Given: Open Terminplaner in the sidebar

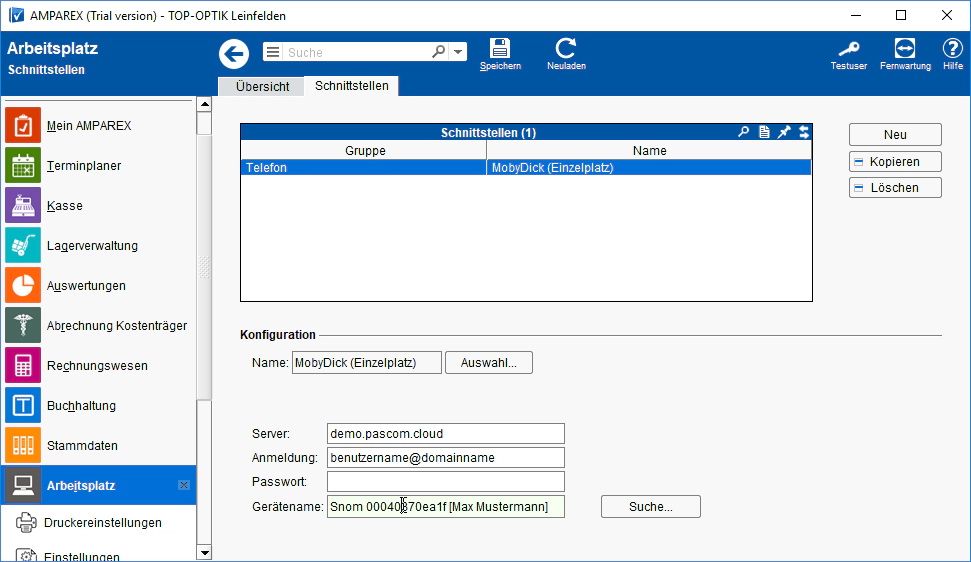Looking at the screenshot, I should (84, 166).
